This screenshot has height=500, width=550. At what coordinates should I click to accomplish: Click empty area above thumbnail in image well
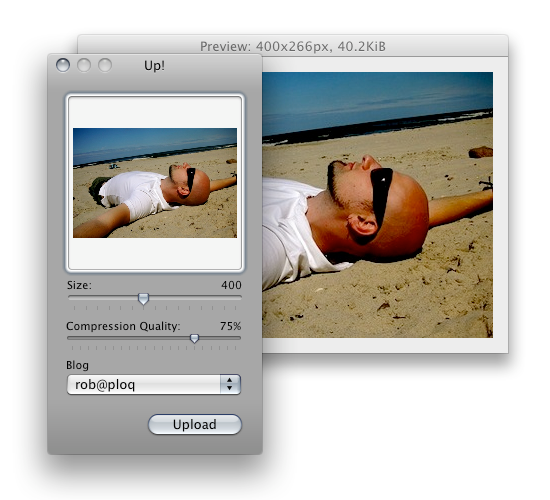coord(155,112)
